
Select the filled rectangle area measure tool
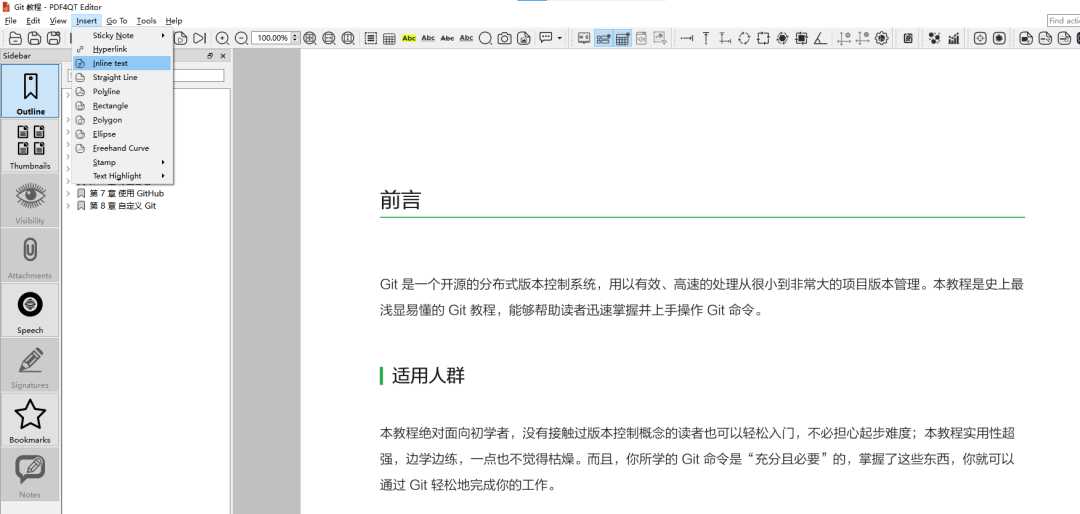pos(802,39)
